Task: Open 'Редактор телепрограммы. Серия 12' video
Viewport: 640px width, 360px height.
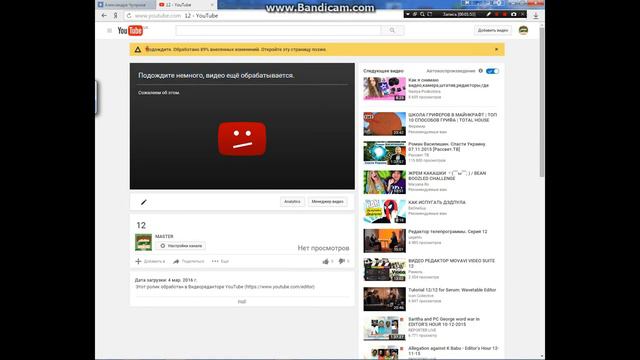Action: point(448,231)
